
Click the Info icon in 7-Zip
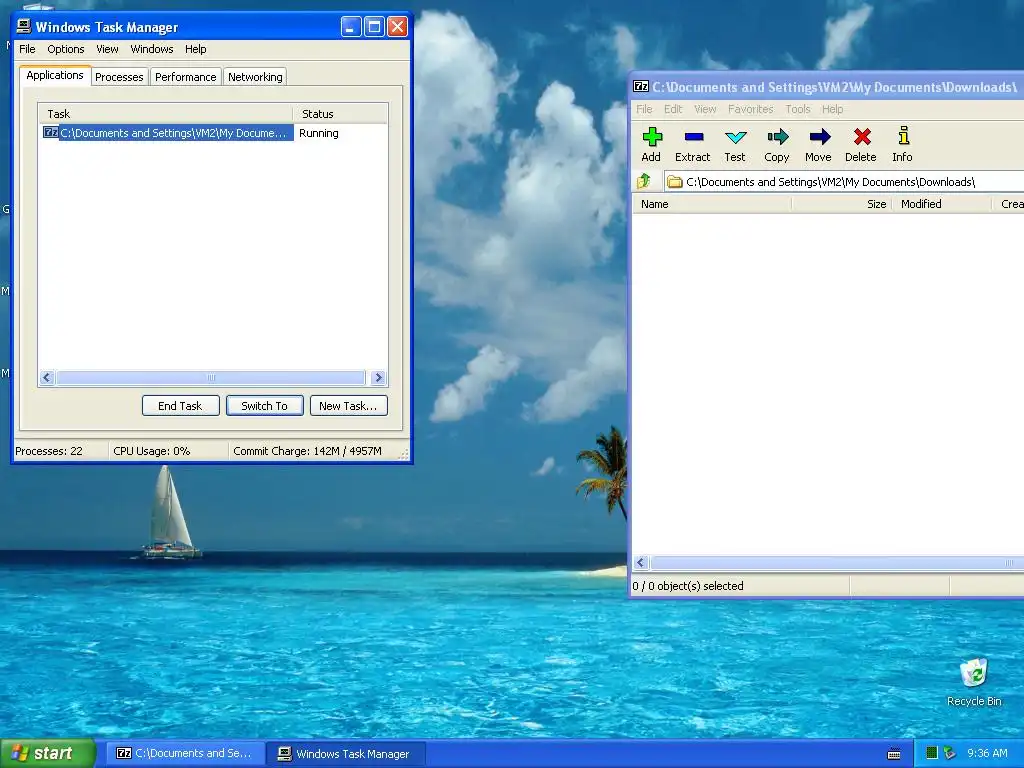[x=903, y=136]
